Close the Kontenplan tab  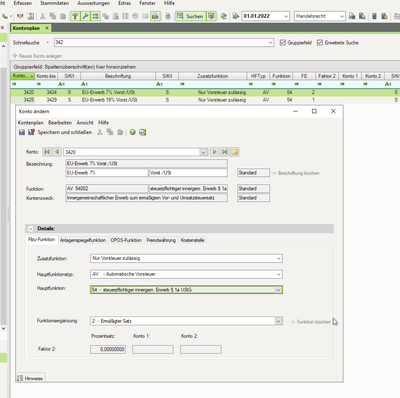coord(47,28)
